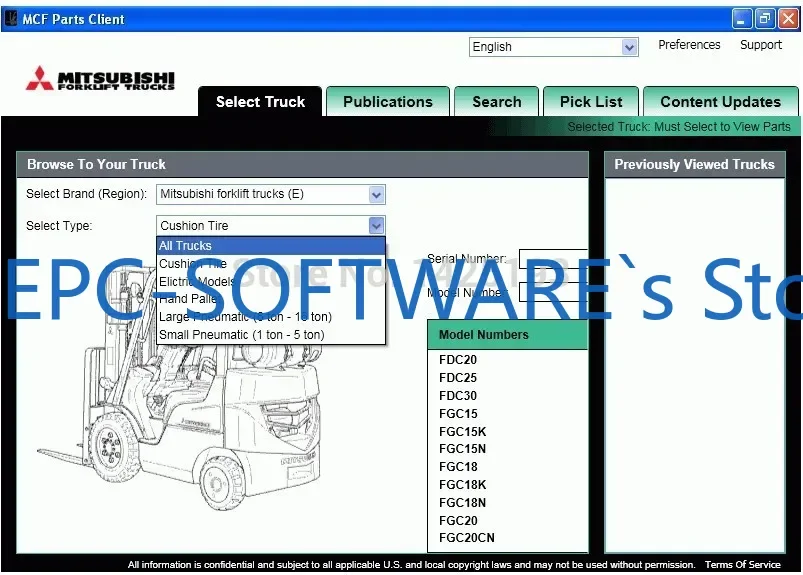803x575 pixels.
Task: Expand the Select Brand (Region) dropdown arrow
Action: tap(376, 195)
